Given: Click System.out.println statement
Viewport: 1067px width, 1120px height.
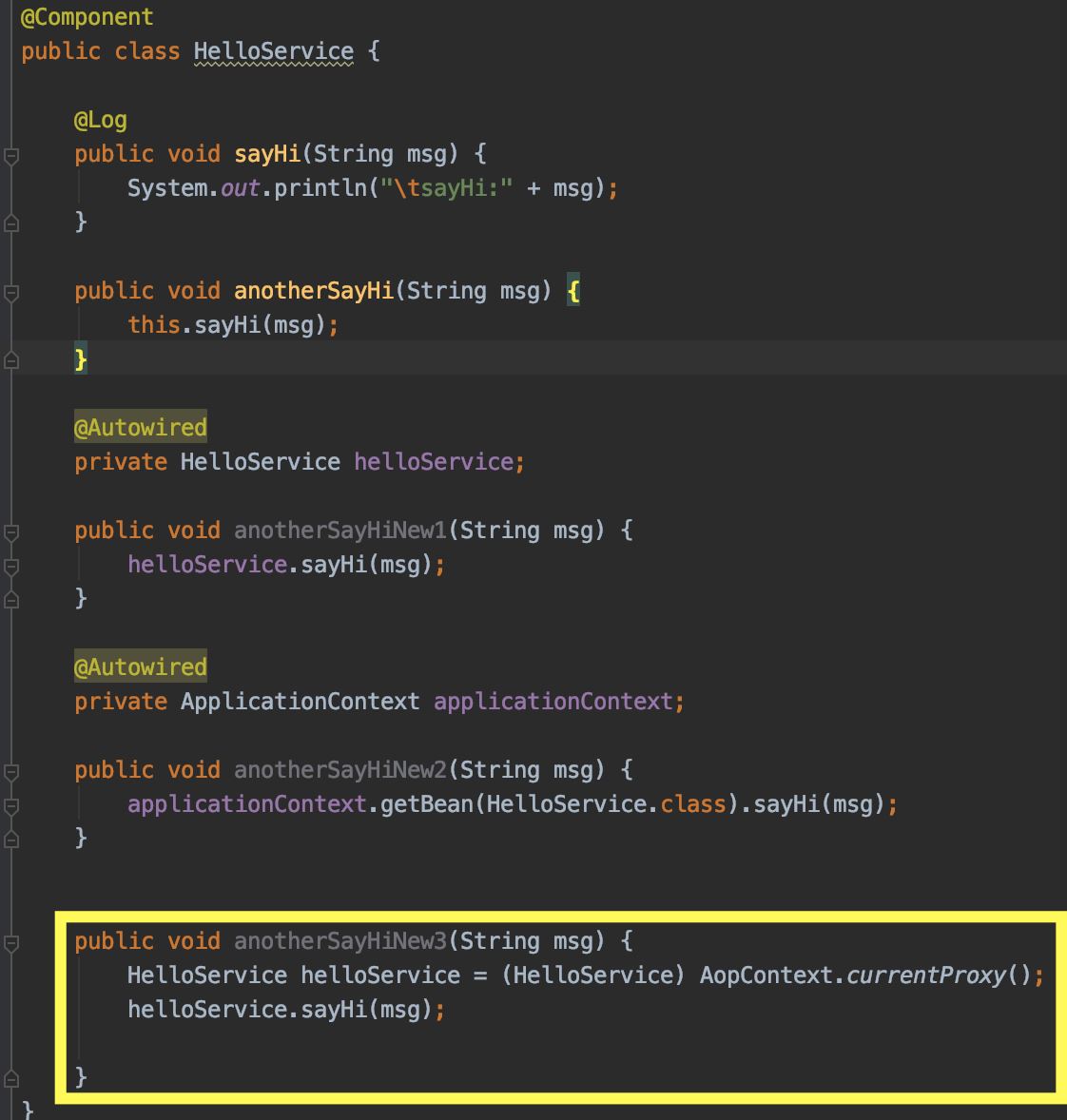Looking at the screenshot, I should pyautogui.click(x=373, y=188).
